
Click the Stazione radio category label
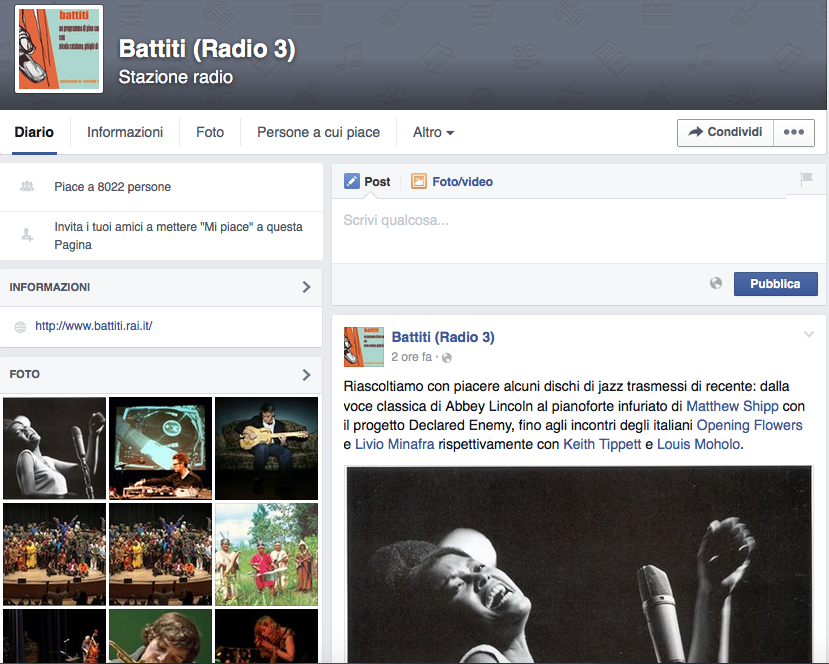(176, 77)
